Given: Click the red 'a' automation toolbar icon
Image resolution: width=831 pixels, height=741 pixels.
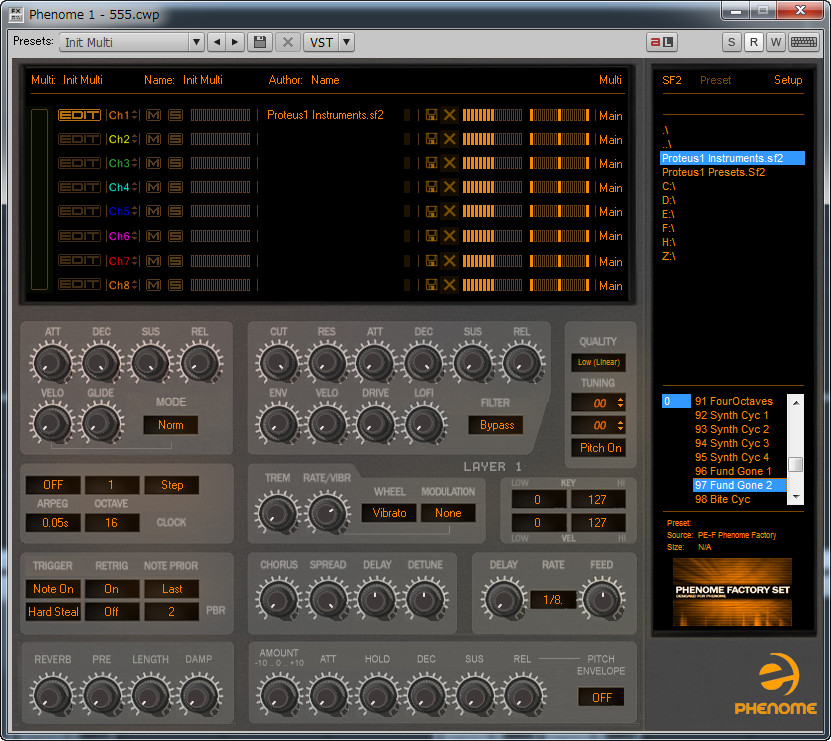Looking at the screenshot, I should click(661, 42).
